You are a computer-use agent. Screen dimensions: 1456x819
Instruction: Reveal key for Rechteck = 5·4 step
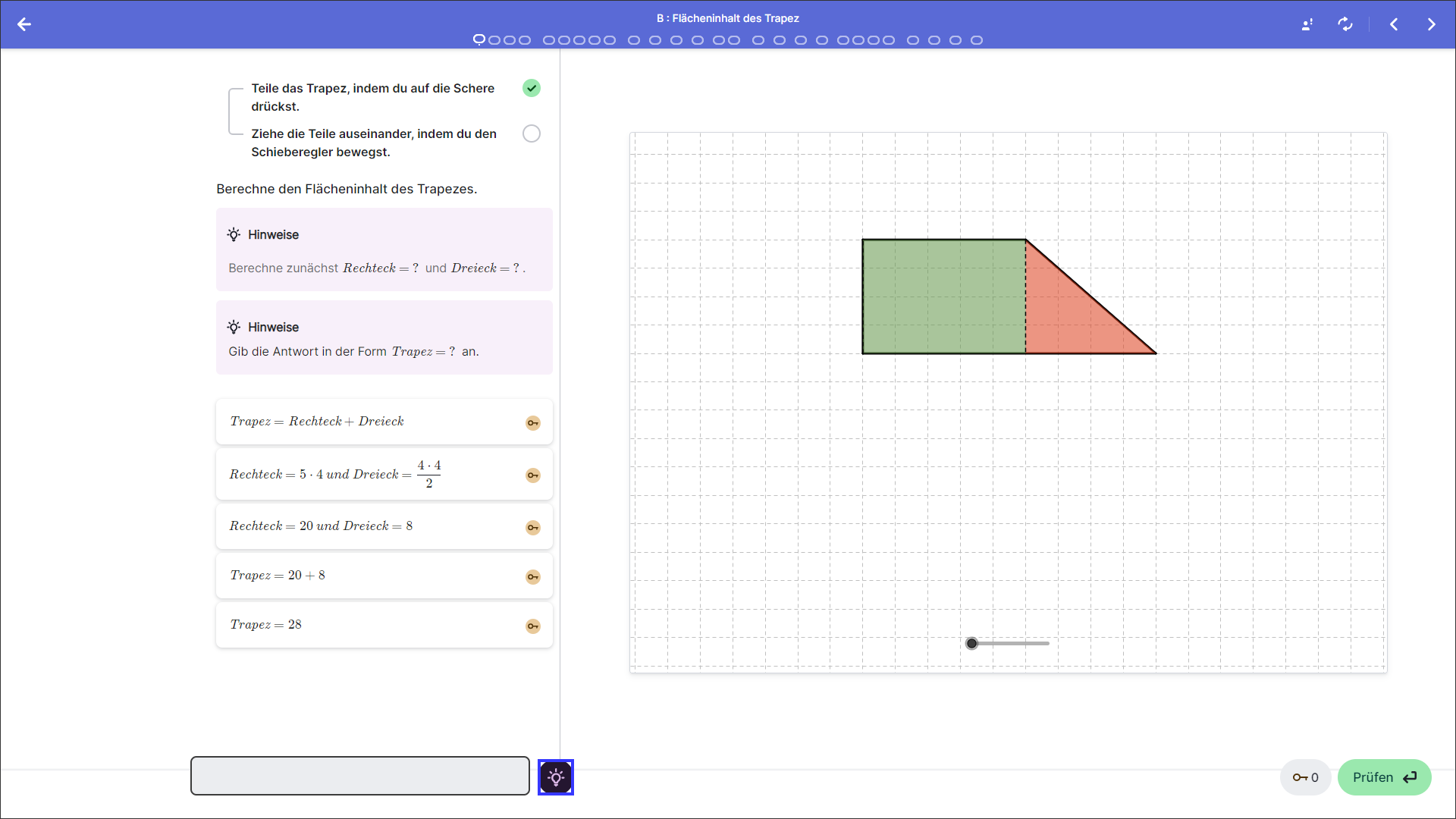(533, 475)
